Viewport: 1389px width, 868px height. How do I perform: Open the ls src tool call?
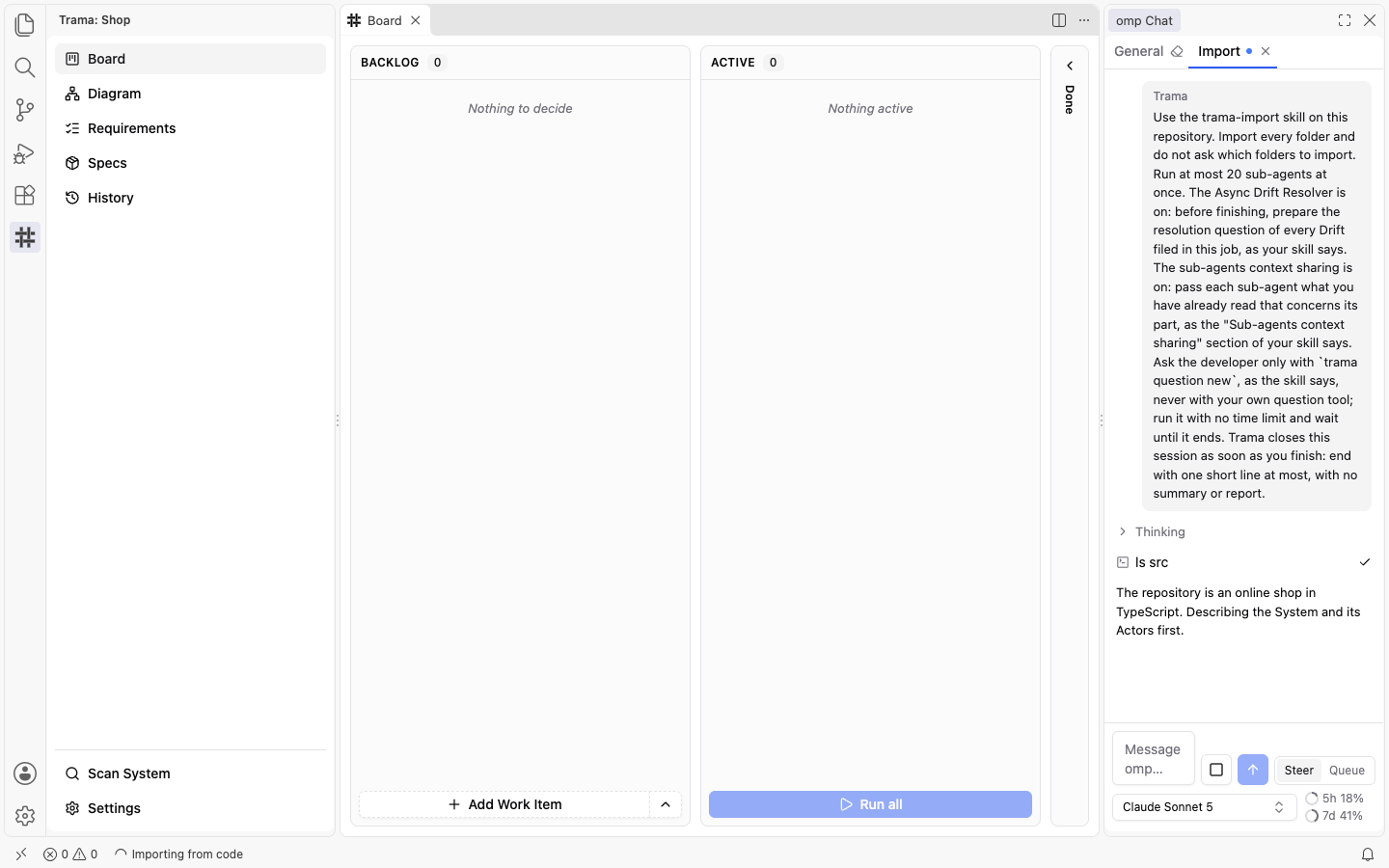[1244, 562]
